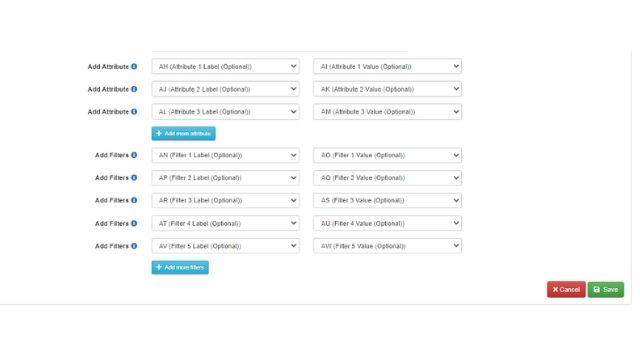Expand the AN Filter 1 Label dropdown
Image resolution: width=640 pixels, height=360 pixels.
pyautogui.click(x=225, y=155)
